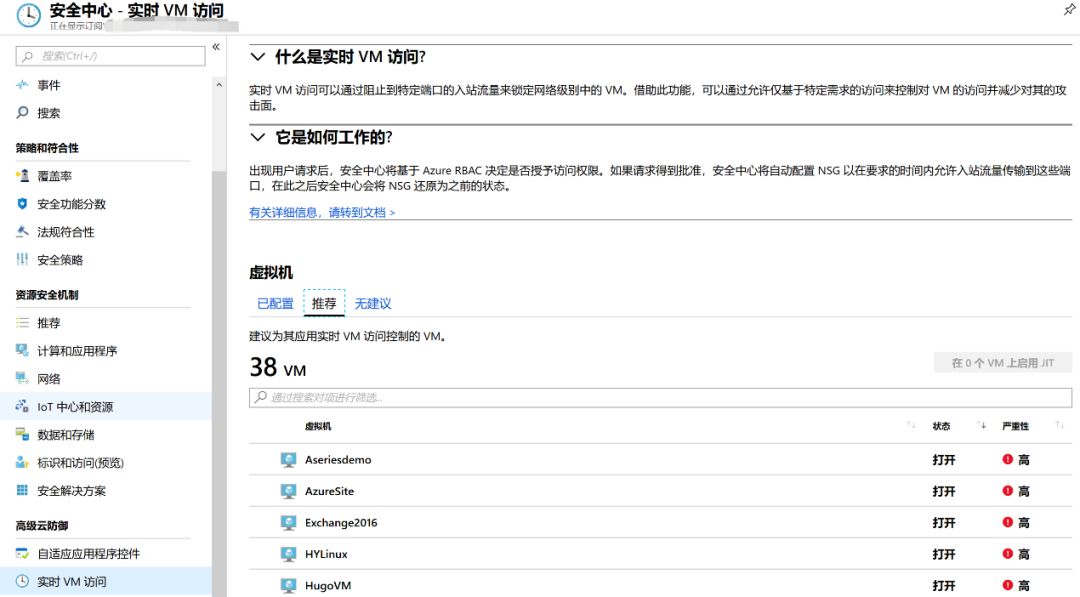This screenshot has width=1080, height=597.
Task: Pin the blade with the pin icon
Action: (x=1069, y=9)
